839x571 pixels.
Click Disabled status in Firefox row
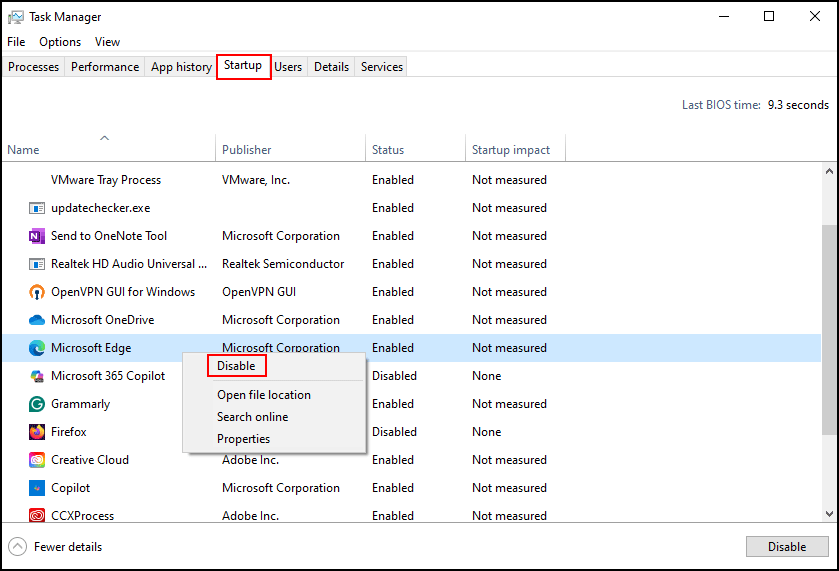pos(394,432)
